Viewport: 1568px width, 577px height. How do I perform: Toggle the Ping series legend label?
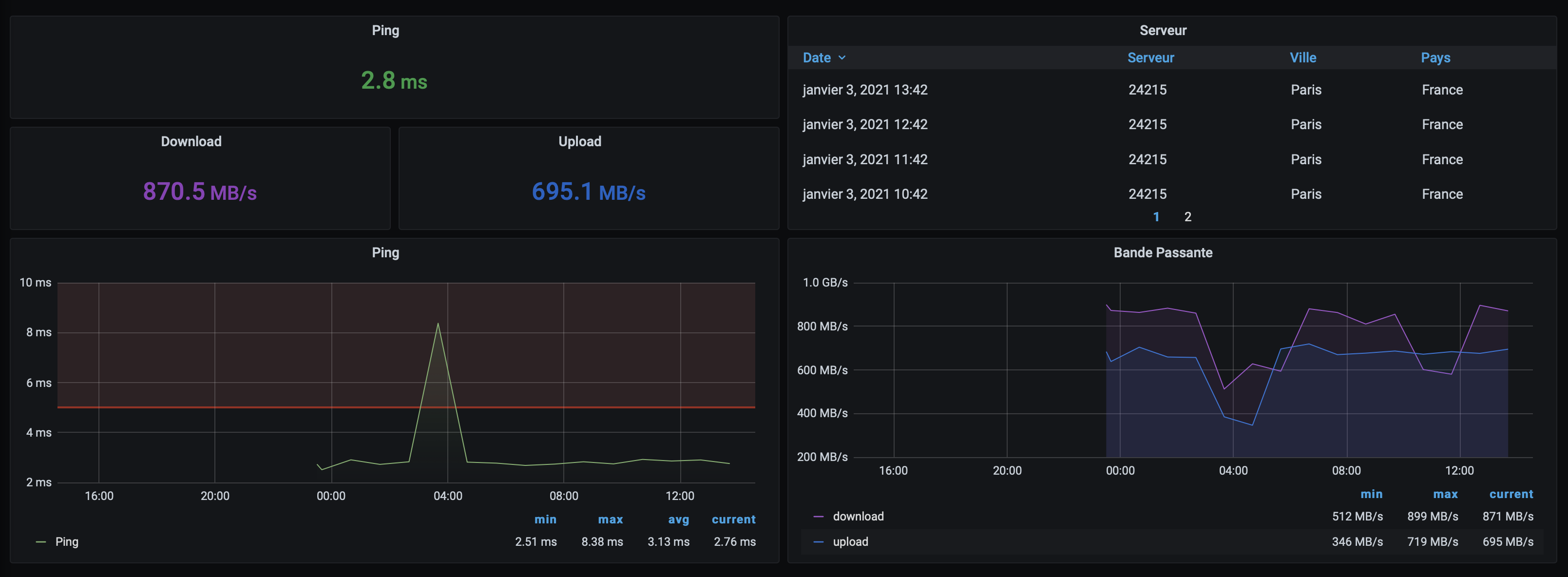[x=67, y=542]
